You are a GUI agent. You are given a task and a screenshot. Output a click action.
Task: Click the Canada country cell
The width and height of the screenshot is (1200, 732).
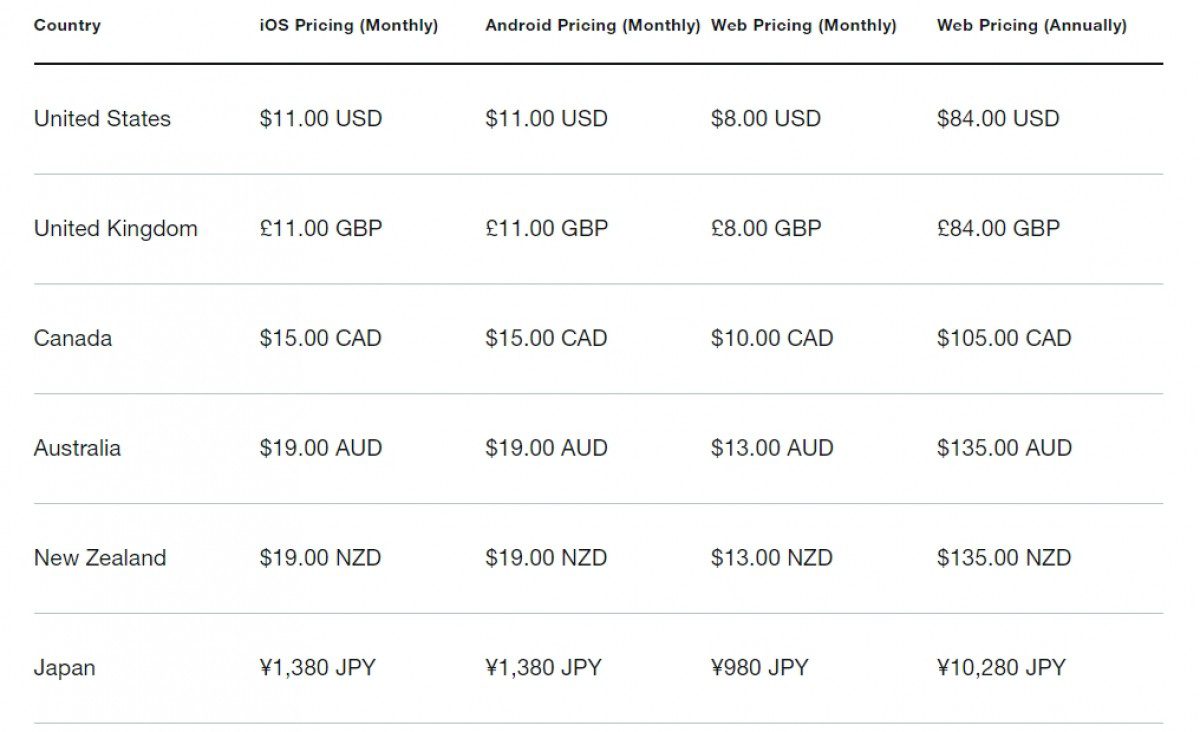coord(73,339)
